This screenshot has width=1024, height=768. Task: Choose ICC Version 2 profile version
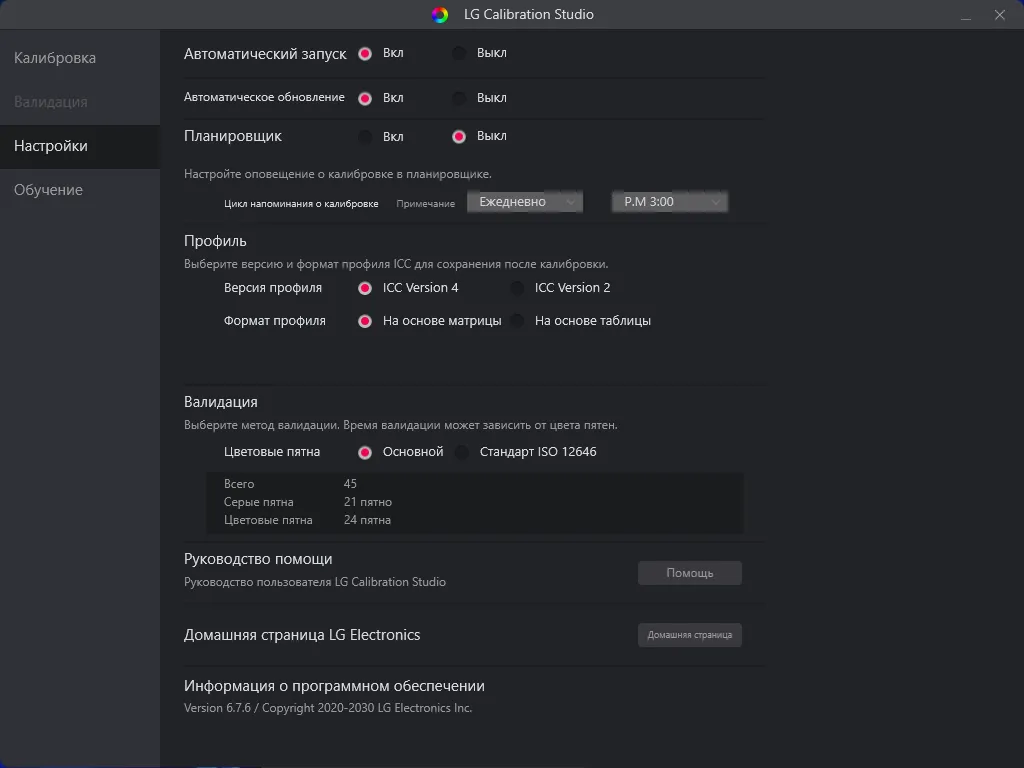tap(517, 288)
